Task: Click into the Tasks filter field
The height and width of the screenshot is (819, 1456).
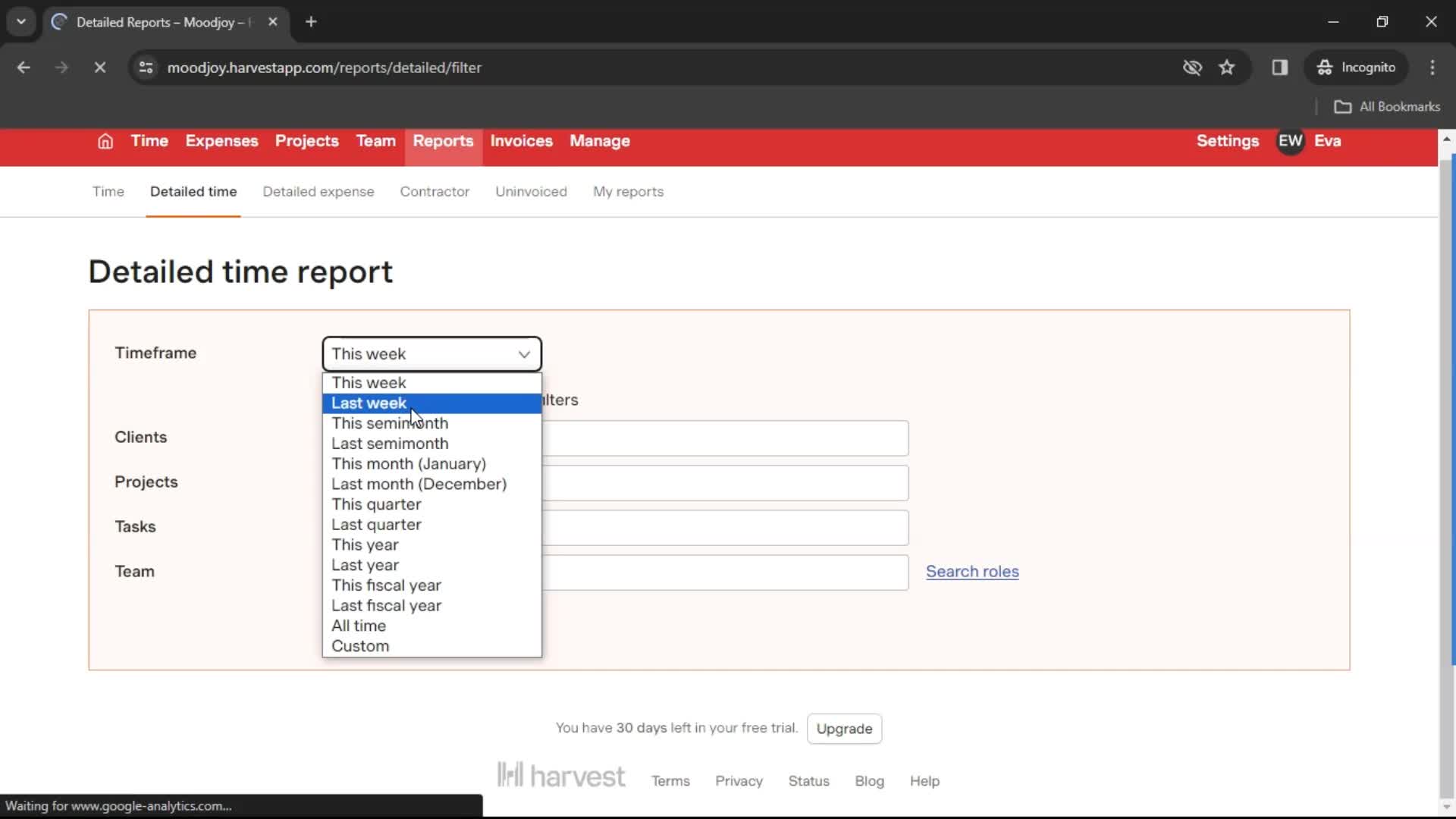Action: click(x=725, y=528)
